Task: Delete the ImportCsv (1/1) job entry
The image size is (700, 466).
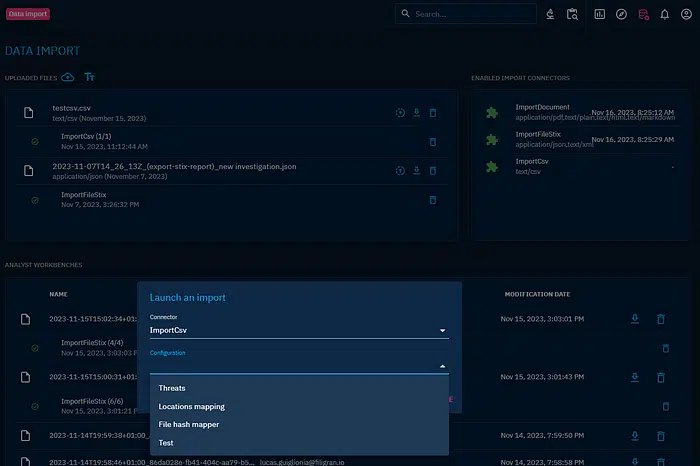Action: tap(433, 142)
